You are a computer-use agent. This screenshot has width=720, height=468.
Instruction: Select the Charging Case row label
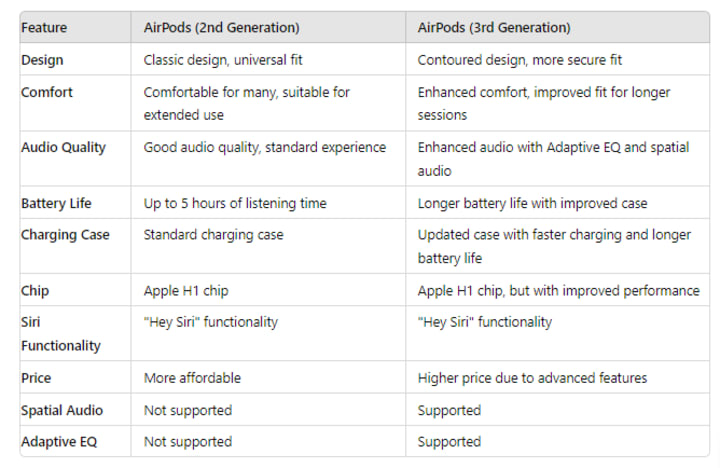[x=65, y=235]
